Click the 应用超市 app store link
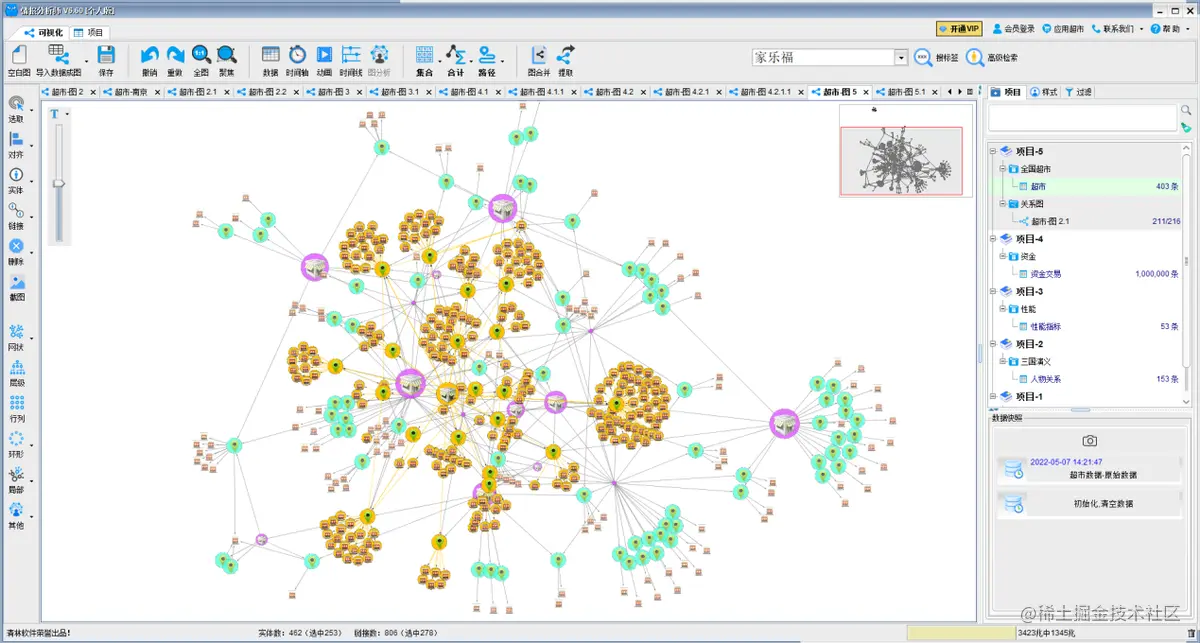 pos(1063,29)
